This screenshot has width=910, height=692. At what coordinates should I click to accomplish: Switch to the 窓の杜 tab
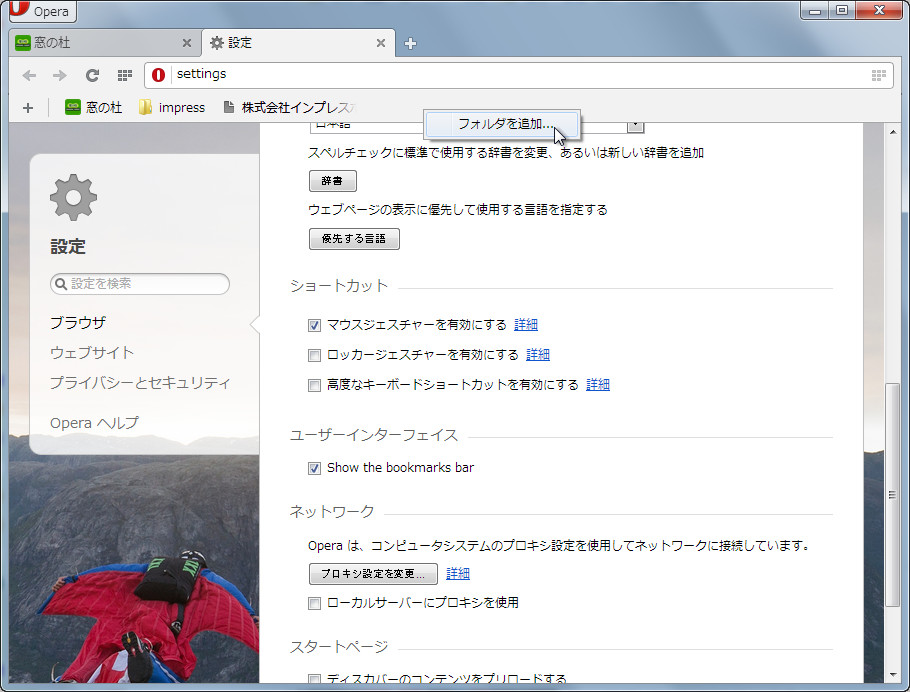pos(104,43)
